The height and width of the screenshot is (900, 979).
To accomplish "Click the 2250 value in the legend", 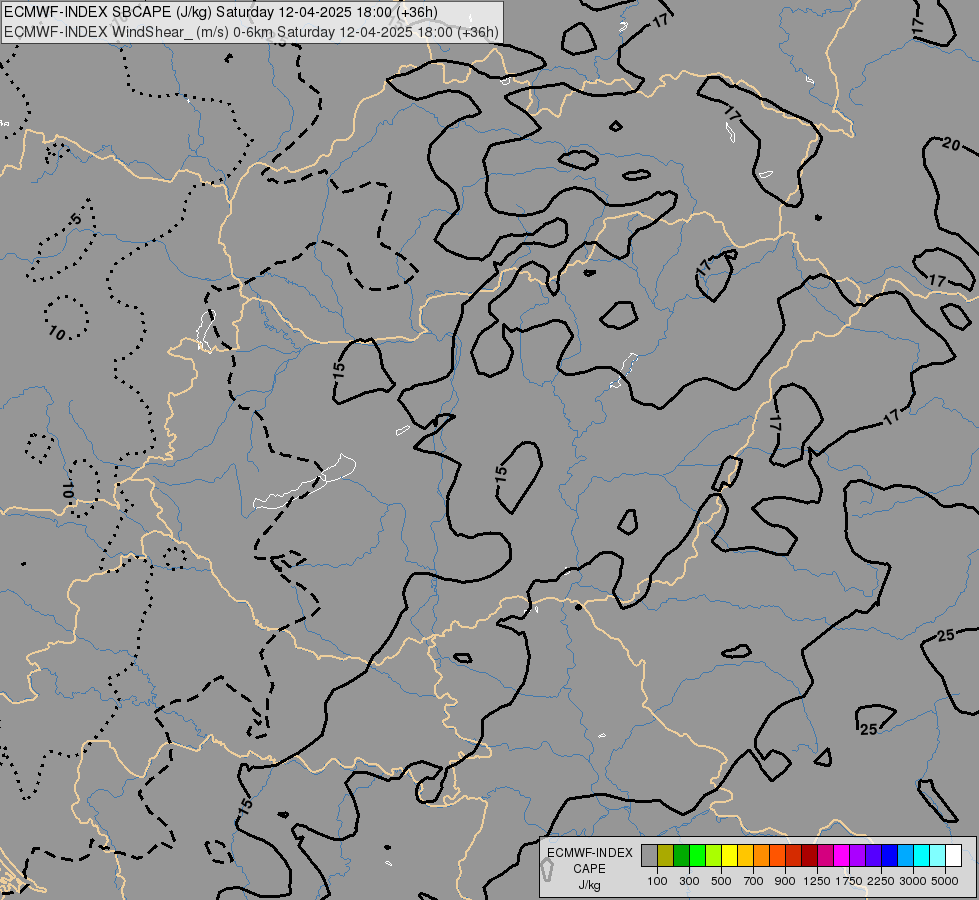I will [881, 881].
